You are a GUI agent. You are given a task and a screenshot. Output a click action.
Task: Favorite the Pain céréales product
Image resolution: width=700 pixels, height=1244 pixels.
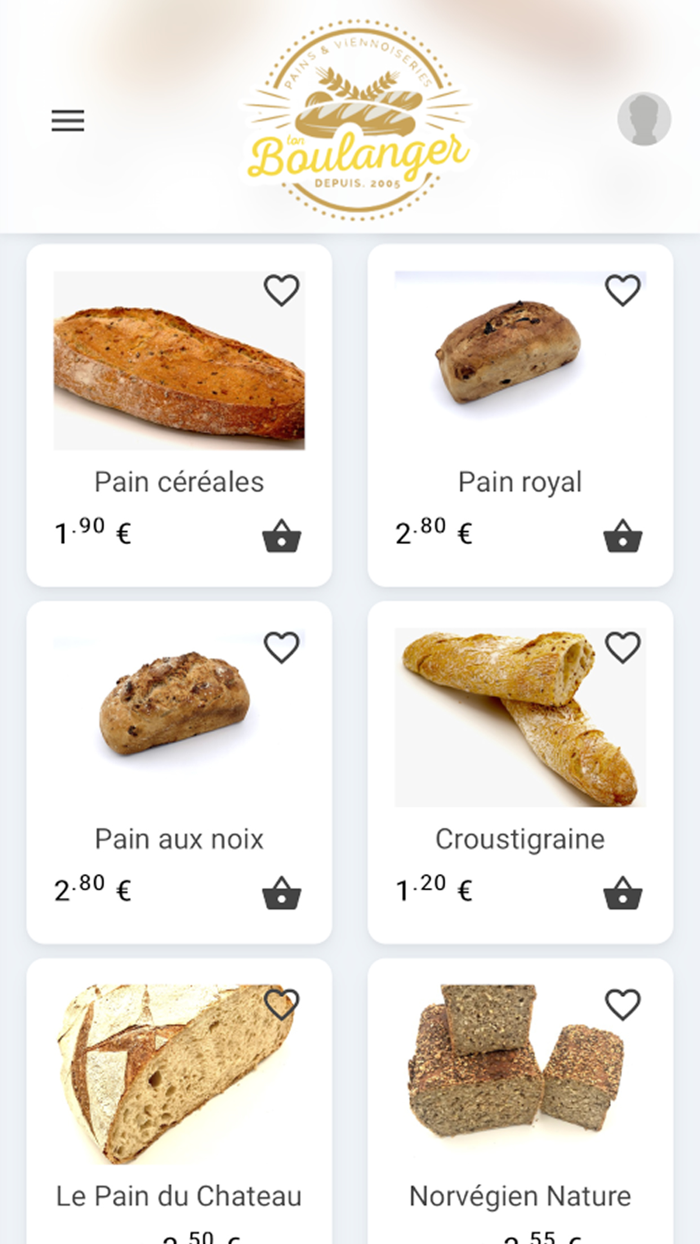coord(281,290)
